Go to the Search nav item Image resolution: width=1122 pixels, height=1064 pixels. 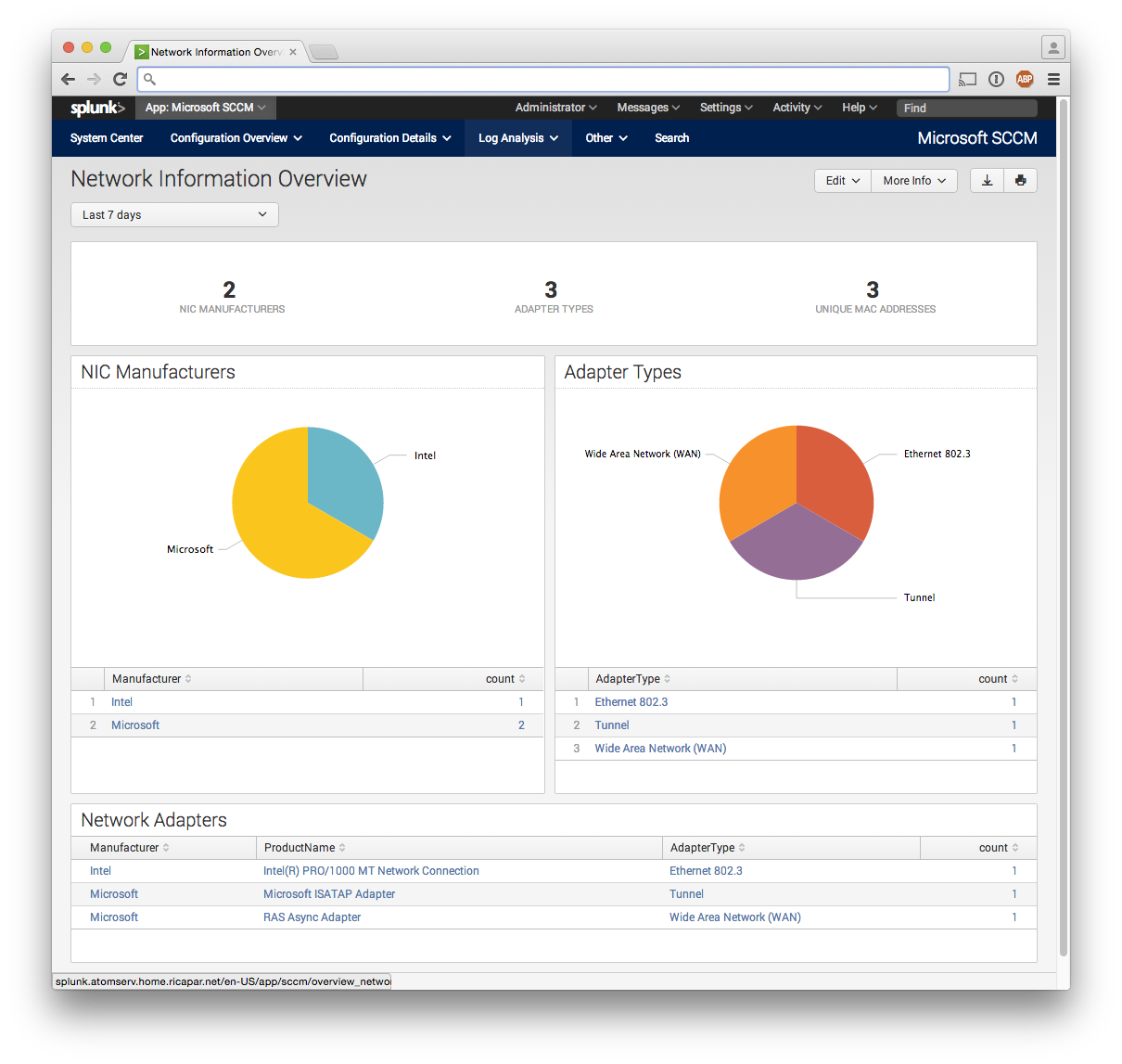pos(672,138)
